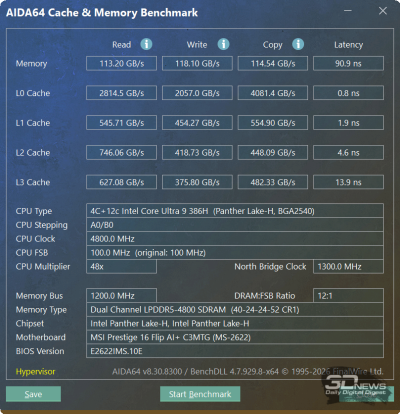Click the CPU Type field
The image size is (400, 414).
pyautogui.click(x=235, y=211)
